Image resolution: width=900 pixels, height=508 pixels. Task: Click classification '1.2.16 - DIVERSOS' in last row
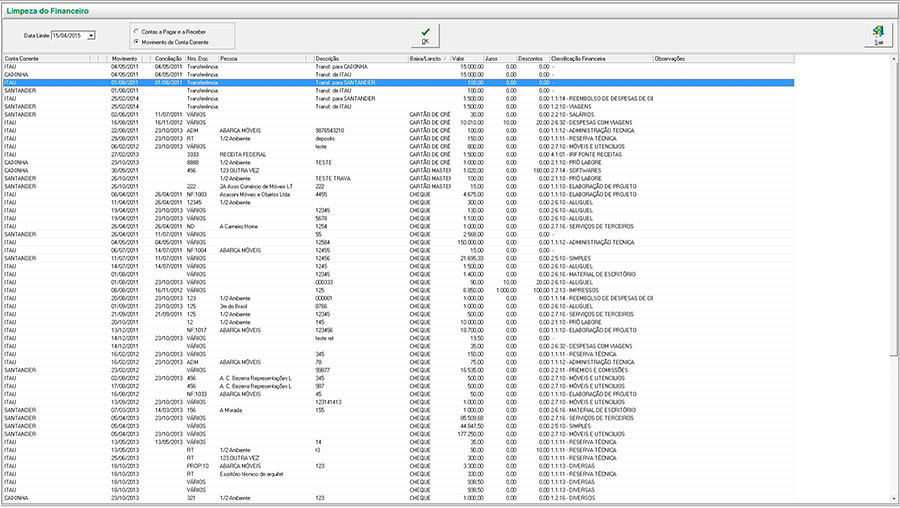pos(573,498)
